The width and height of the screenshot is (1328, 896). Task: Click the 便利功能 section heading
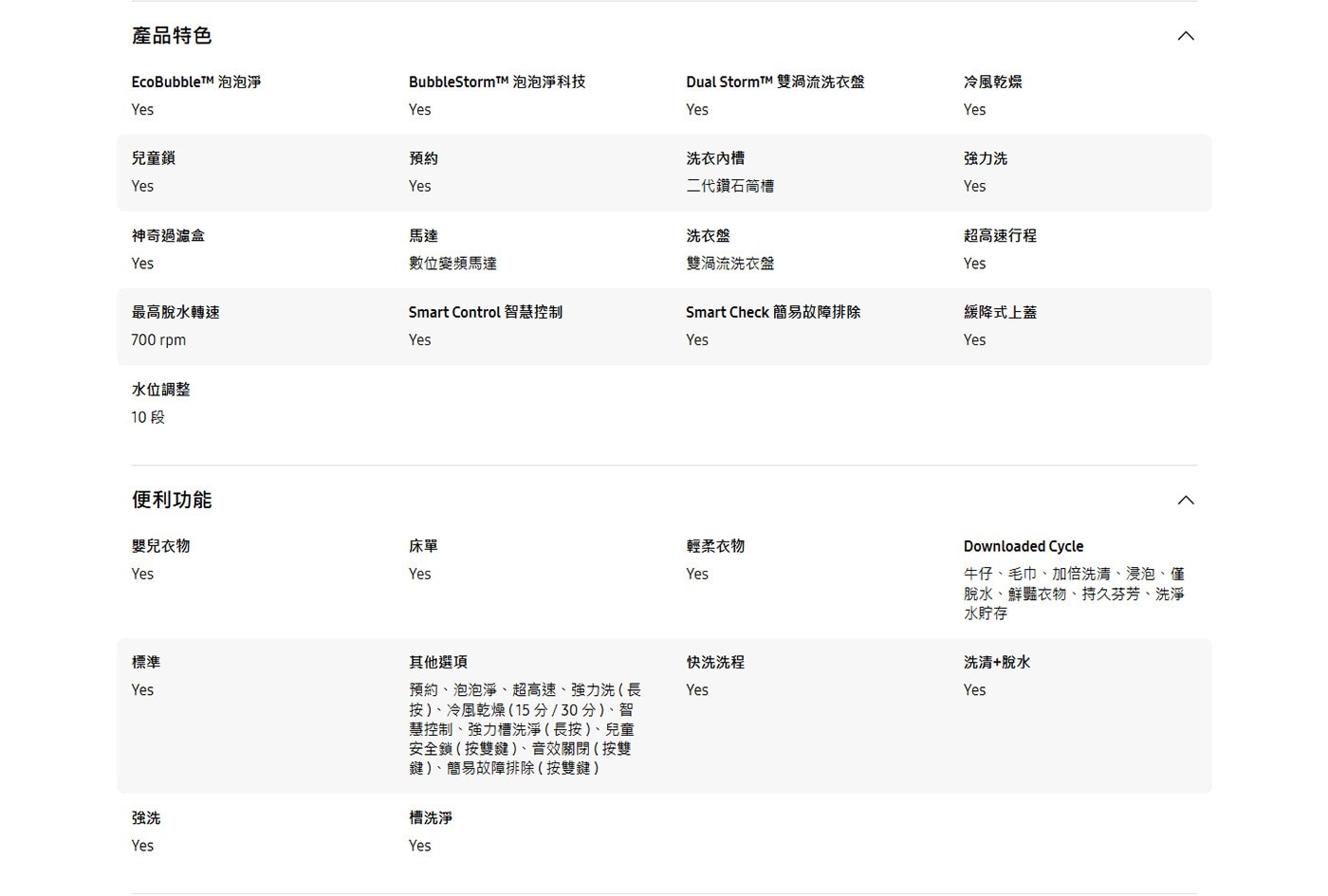coord(172,500)
